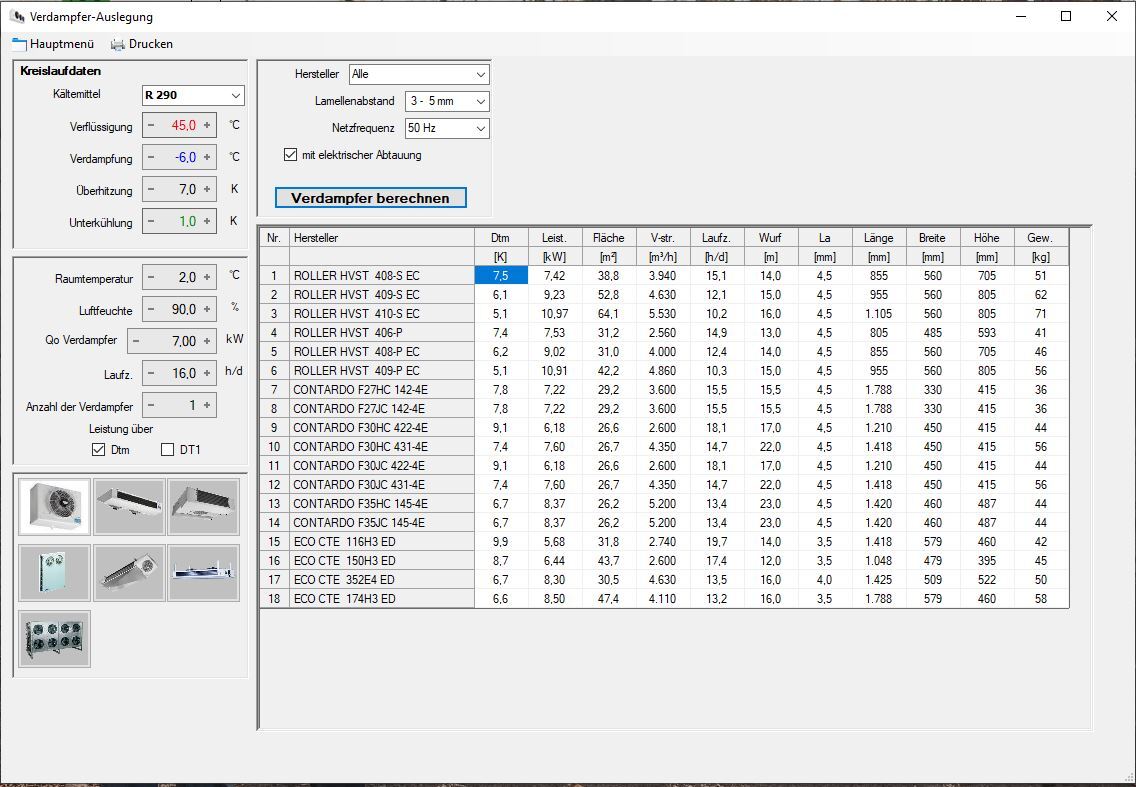
Task: Increase Luftfeuchte with plus
Action: point(207,309)
